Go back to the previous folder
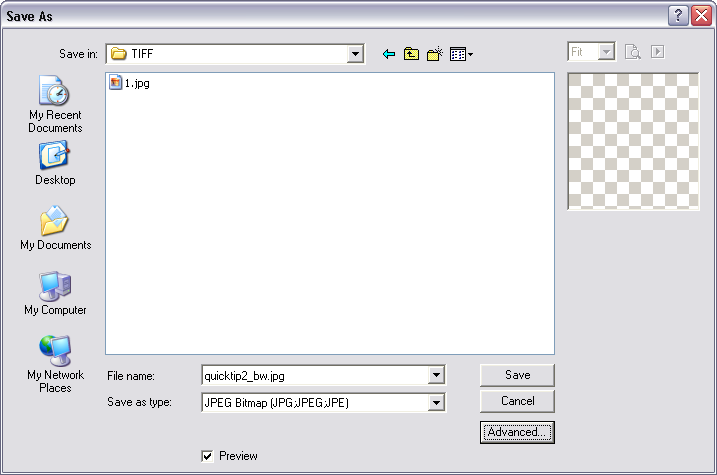This screenshot has width=717, height=475. click(389, 54)
